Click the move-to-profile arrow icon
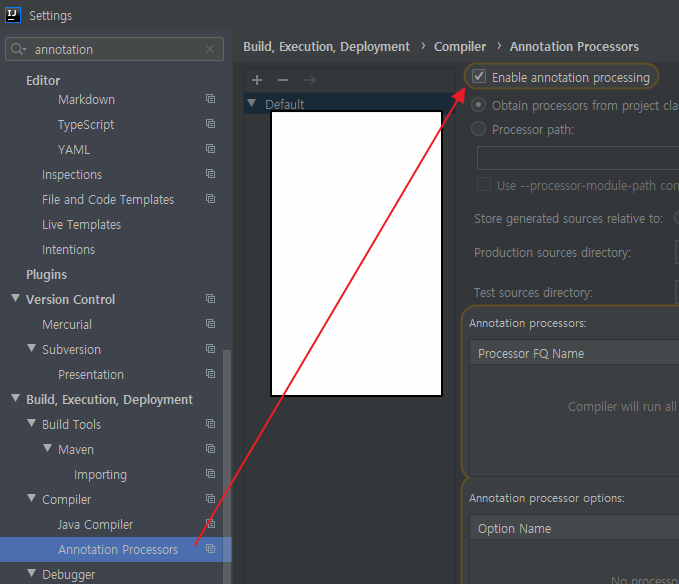The height and width of the screenshot is (584, 679). coord(309,80)
